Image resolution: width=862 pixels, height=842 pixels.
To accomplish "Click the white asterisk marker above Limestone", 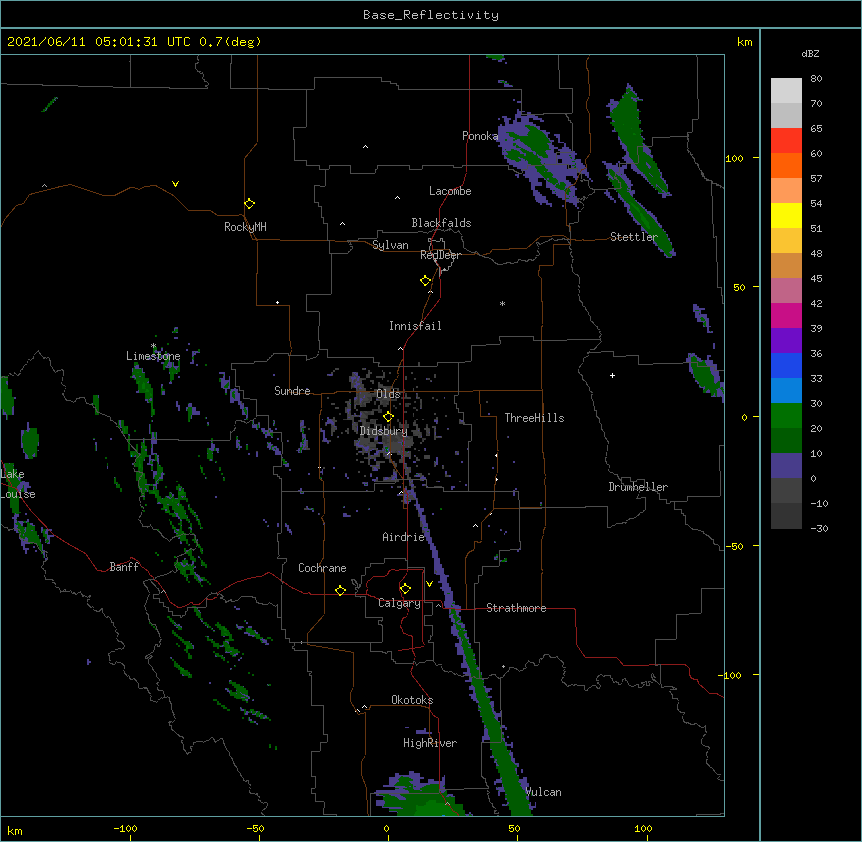I will [x=154, y=346].
